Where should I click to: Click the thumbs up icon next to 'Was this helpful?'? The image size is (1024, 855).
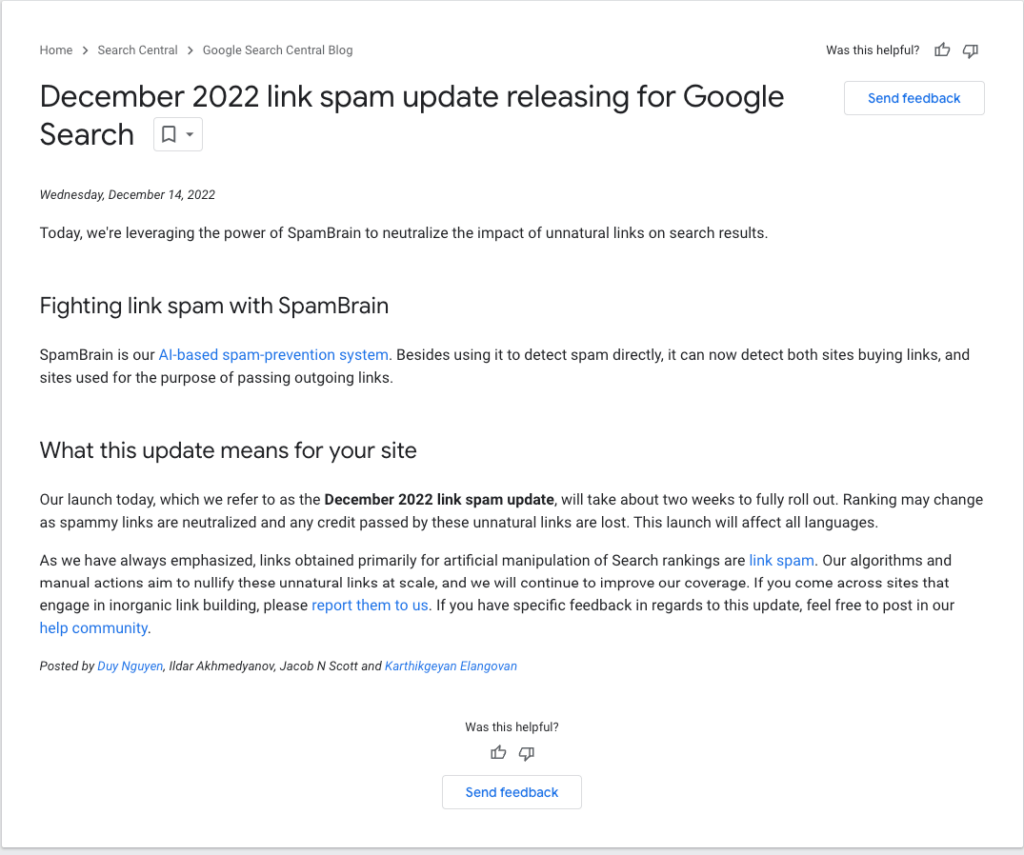(x=941, y=50)
